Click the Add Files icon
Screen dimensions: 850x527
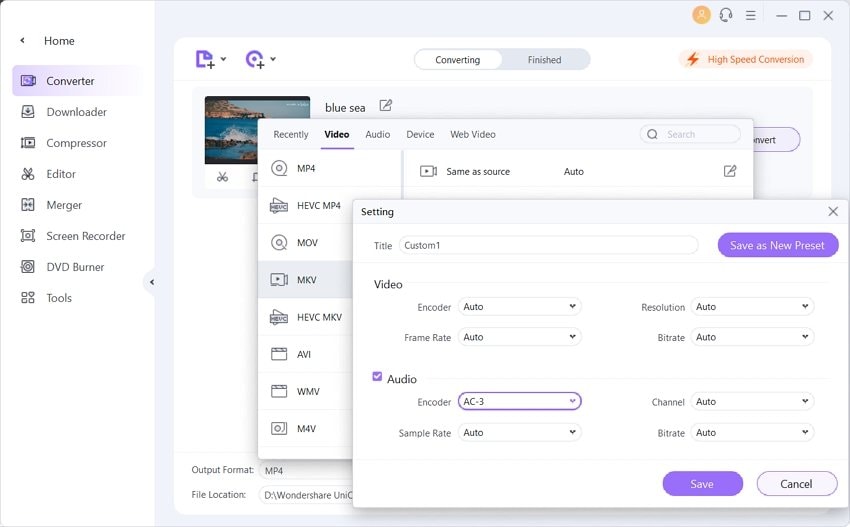pyautogui.click(x=205, y=59)
